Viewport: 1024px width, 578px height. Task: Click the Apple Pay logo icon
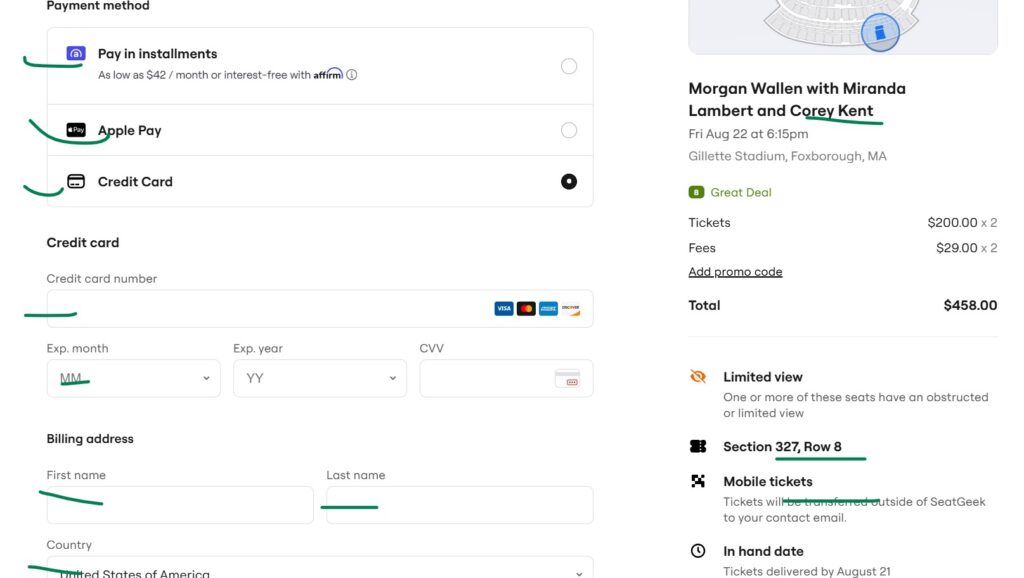(x=76, y=130)
